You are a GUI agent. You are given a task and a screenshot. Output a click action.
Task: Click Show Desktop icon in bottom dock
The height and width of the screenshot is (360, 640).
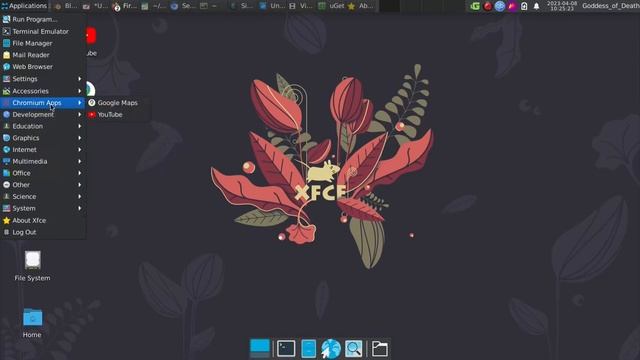coord(260,349)
